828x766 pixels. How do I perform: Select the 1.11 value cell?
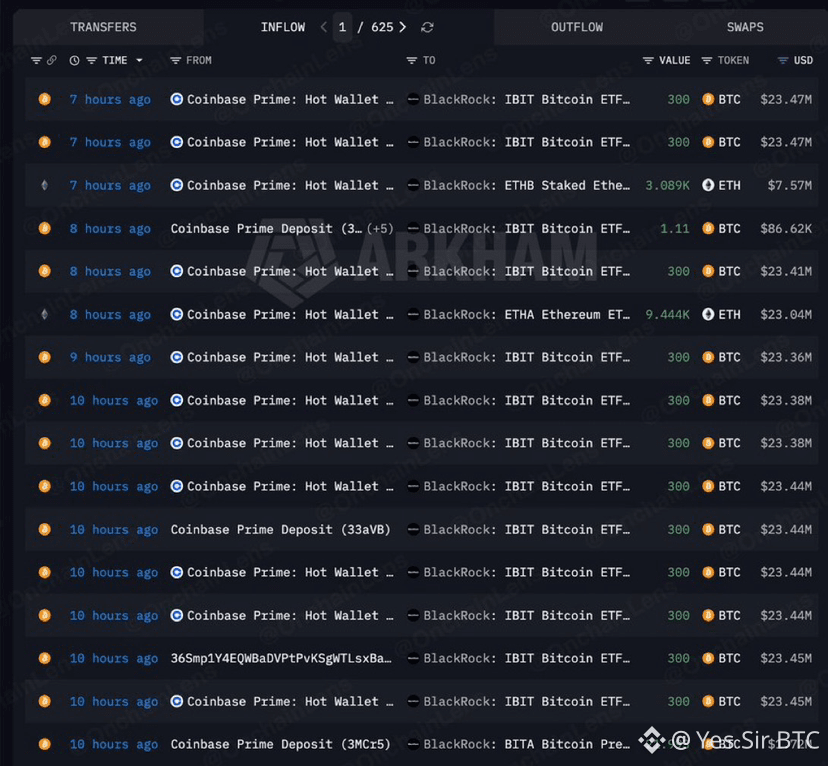674,229
